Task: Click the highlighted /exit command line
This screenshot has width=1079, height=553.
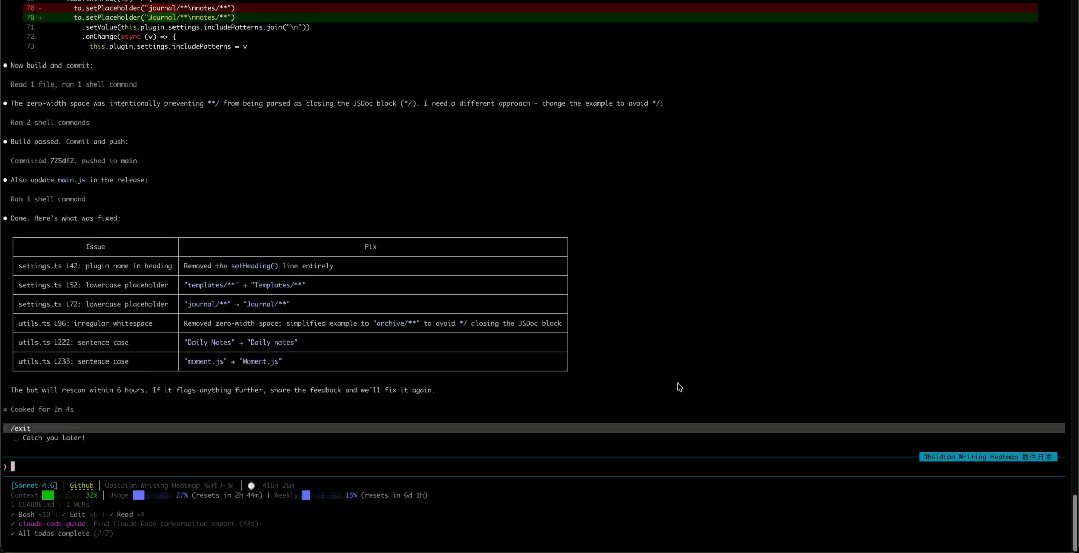Action: click(533, 429)
